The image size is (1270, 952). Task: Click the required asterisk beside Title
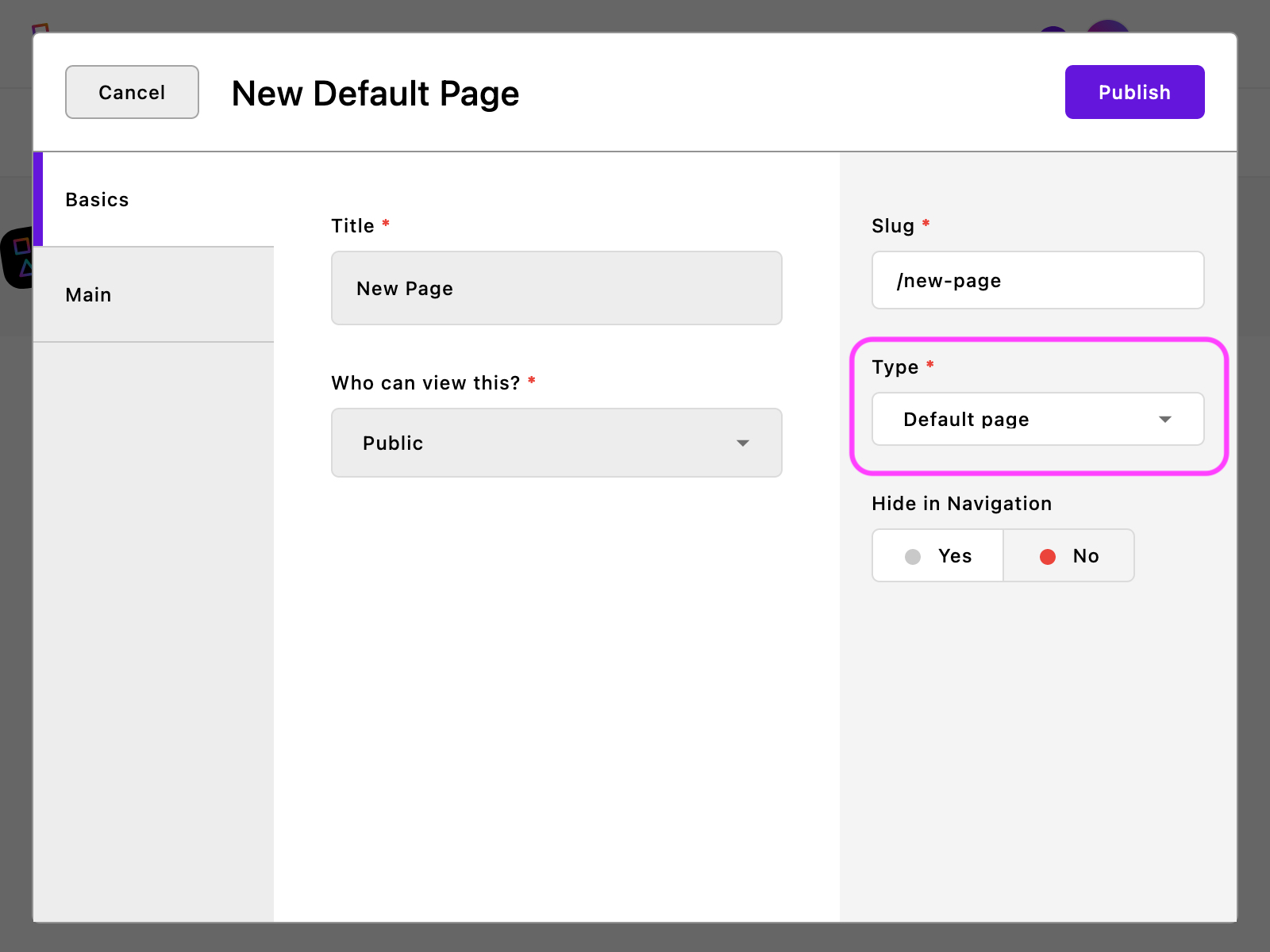pos(386,224)
